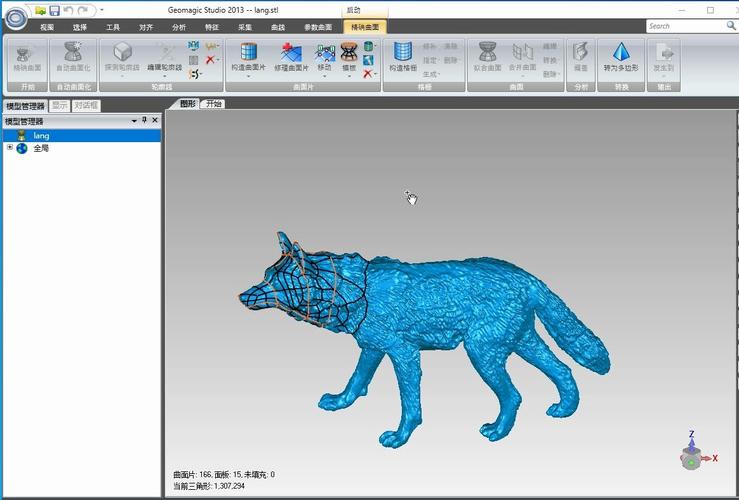Viewport: 739px width, 500px height.
Task: Click the red X icon in 轮廓线 group
Action: [x=210, y=60]
